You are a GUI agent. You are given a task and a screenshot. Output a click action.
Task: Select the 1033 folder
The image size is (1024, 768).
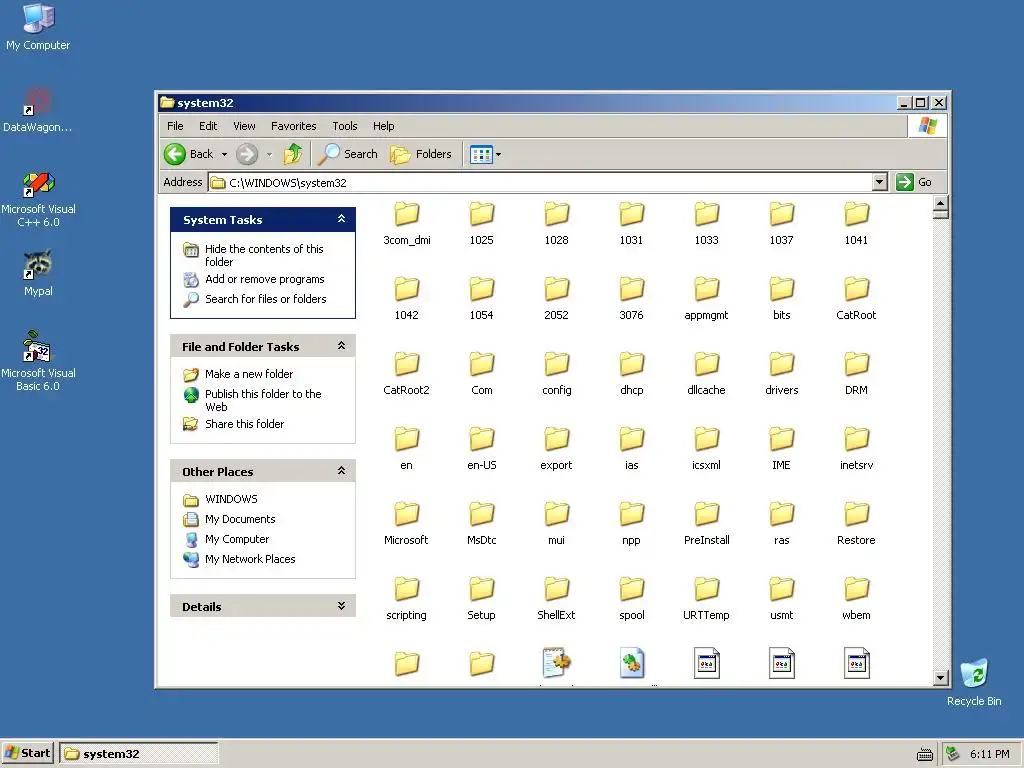point(706,223)
